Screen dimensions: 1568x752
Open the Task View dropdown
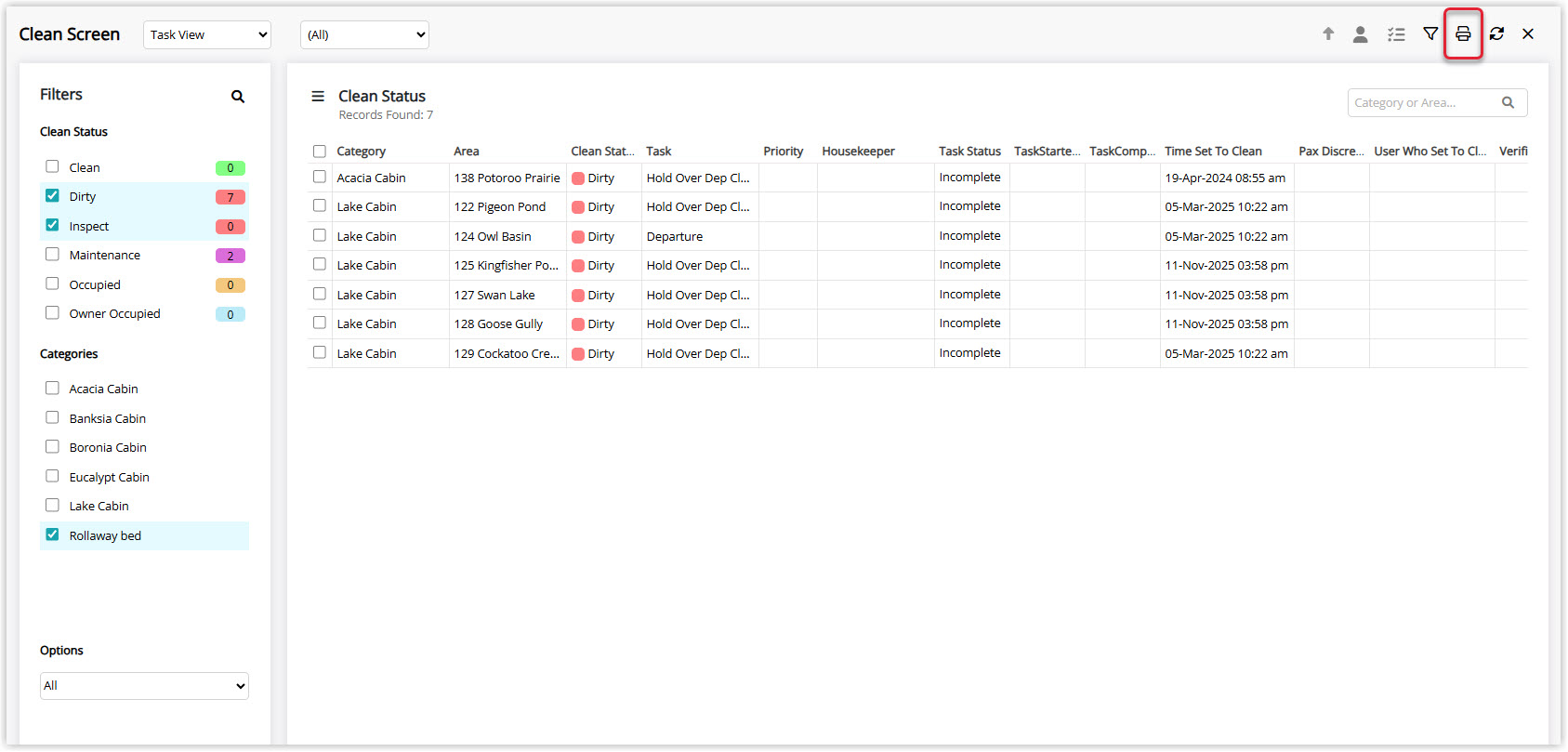pos(207,35)
